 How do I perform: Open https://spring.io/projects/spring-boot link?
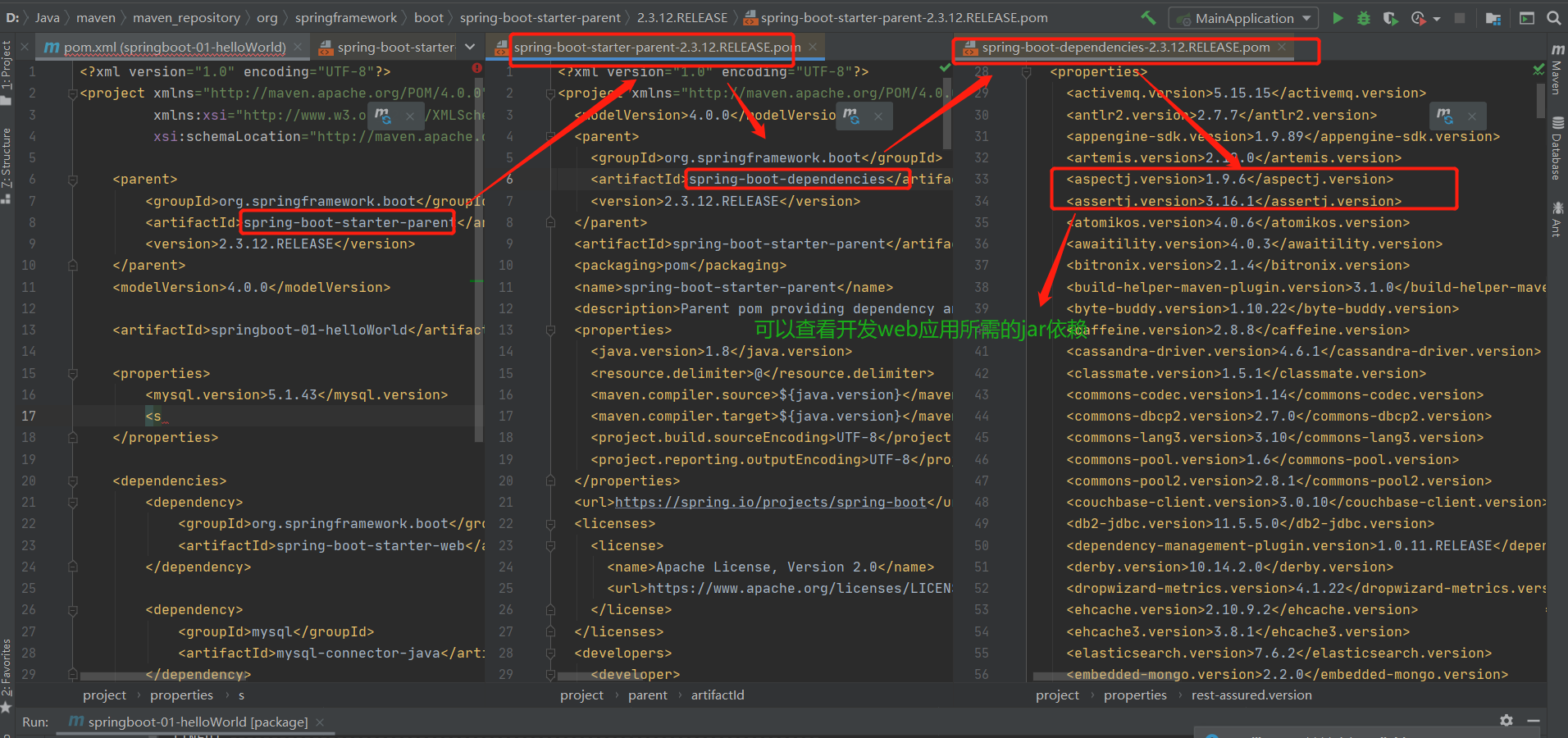click(x=771, y=503)
